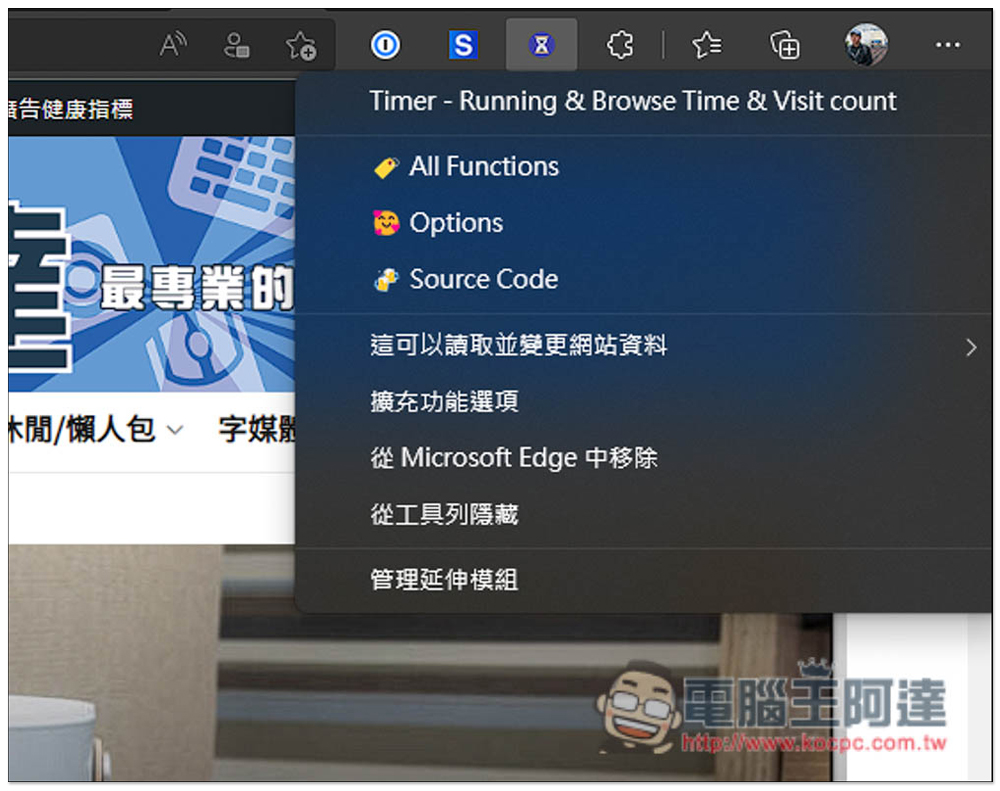Screen dimensions: 1000x791
Task: Click the 字媒體 navigation link
Action: click(256, 429)
